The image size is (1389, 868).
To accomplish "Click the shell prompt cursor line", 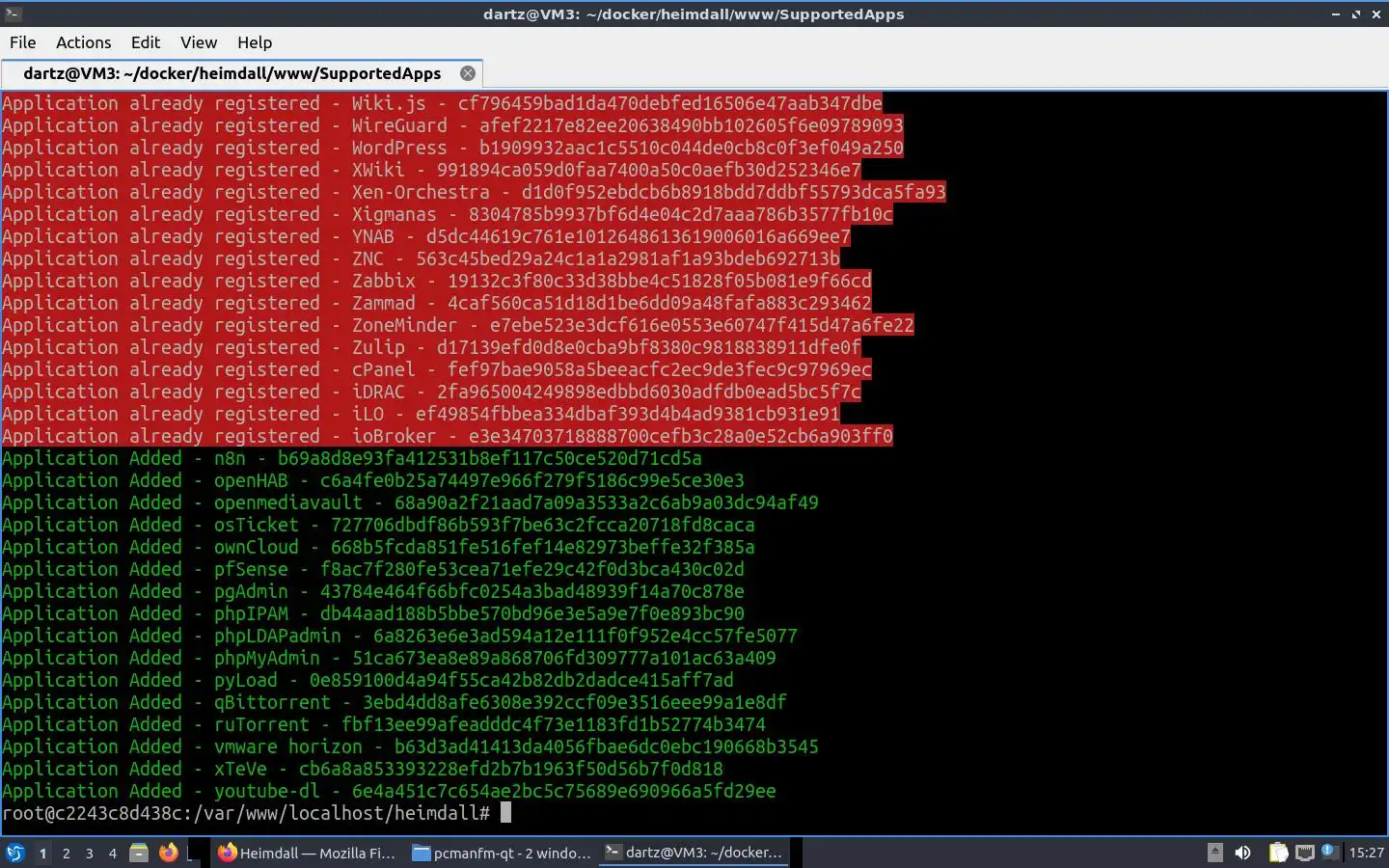I will point(257,813).
